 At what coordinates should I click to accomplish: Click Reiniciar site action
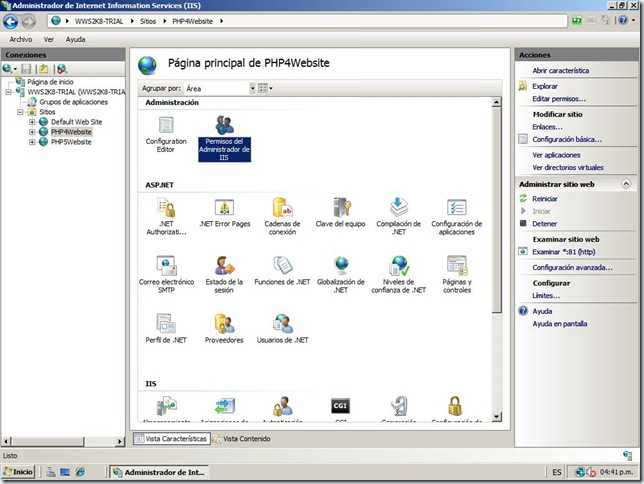click(545, 199)
